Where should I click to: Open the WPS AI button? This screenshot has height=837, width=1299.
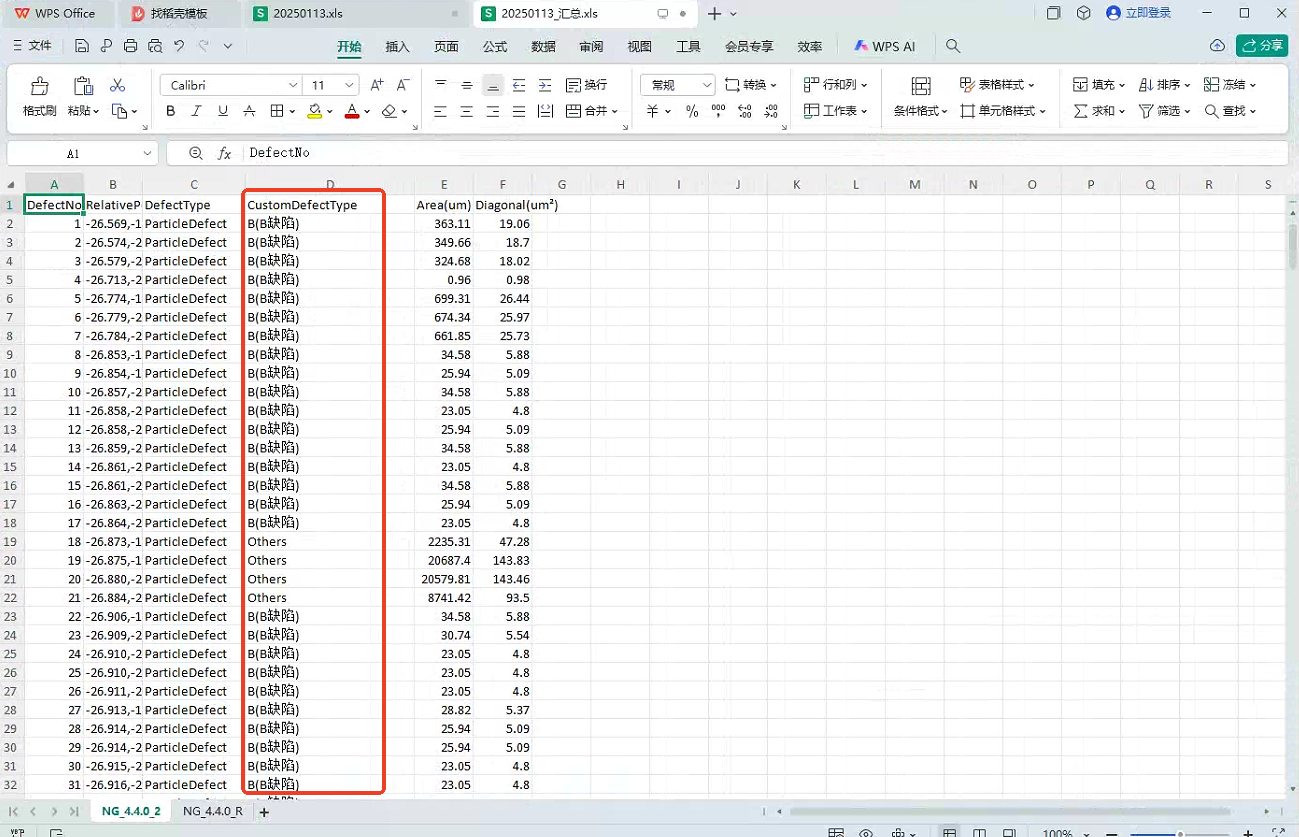[885, 46]
